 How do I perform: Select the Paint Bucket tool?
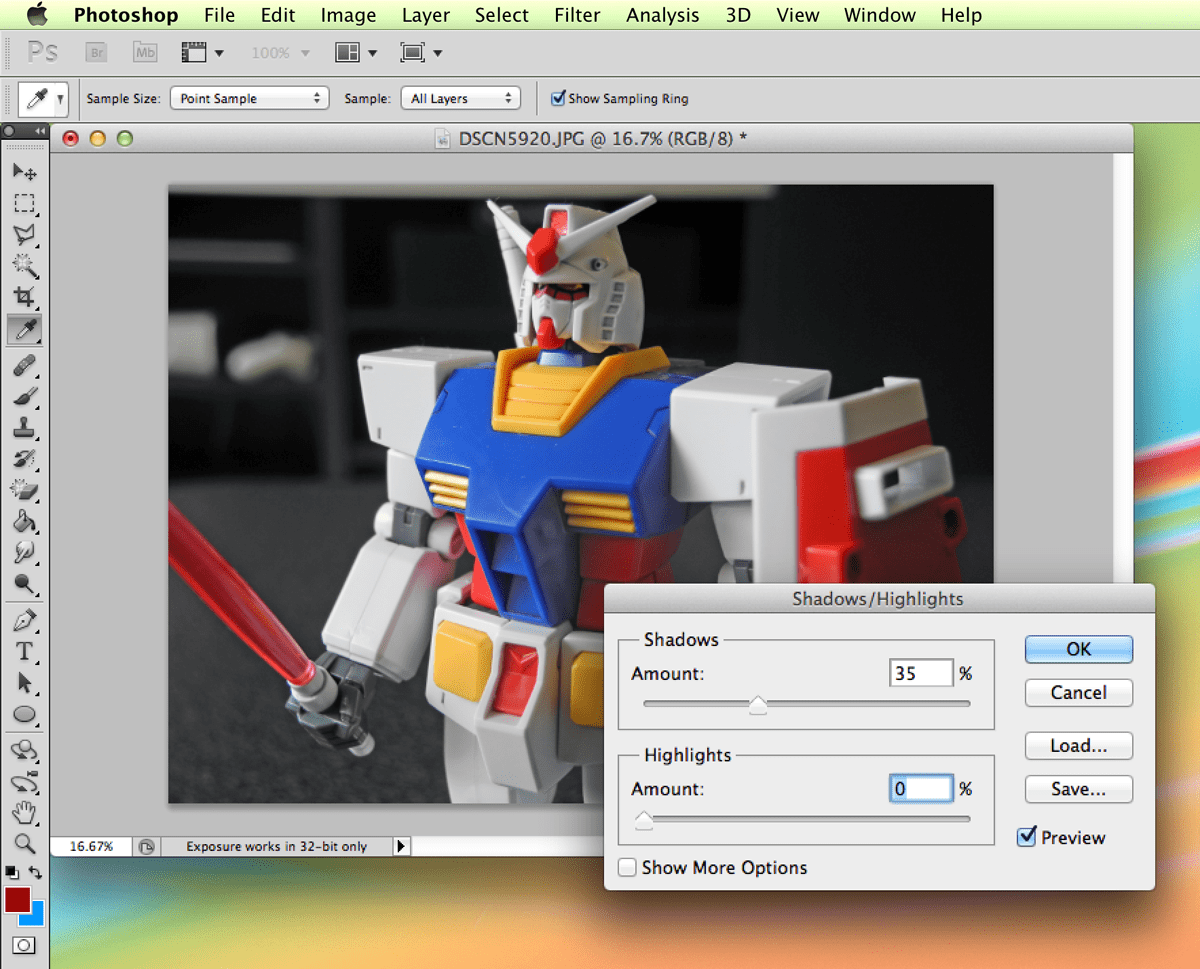pos(24,521)
